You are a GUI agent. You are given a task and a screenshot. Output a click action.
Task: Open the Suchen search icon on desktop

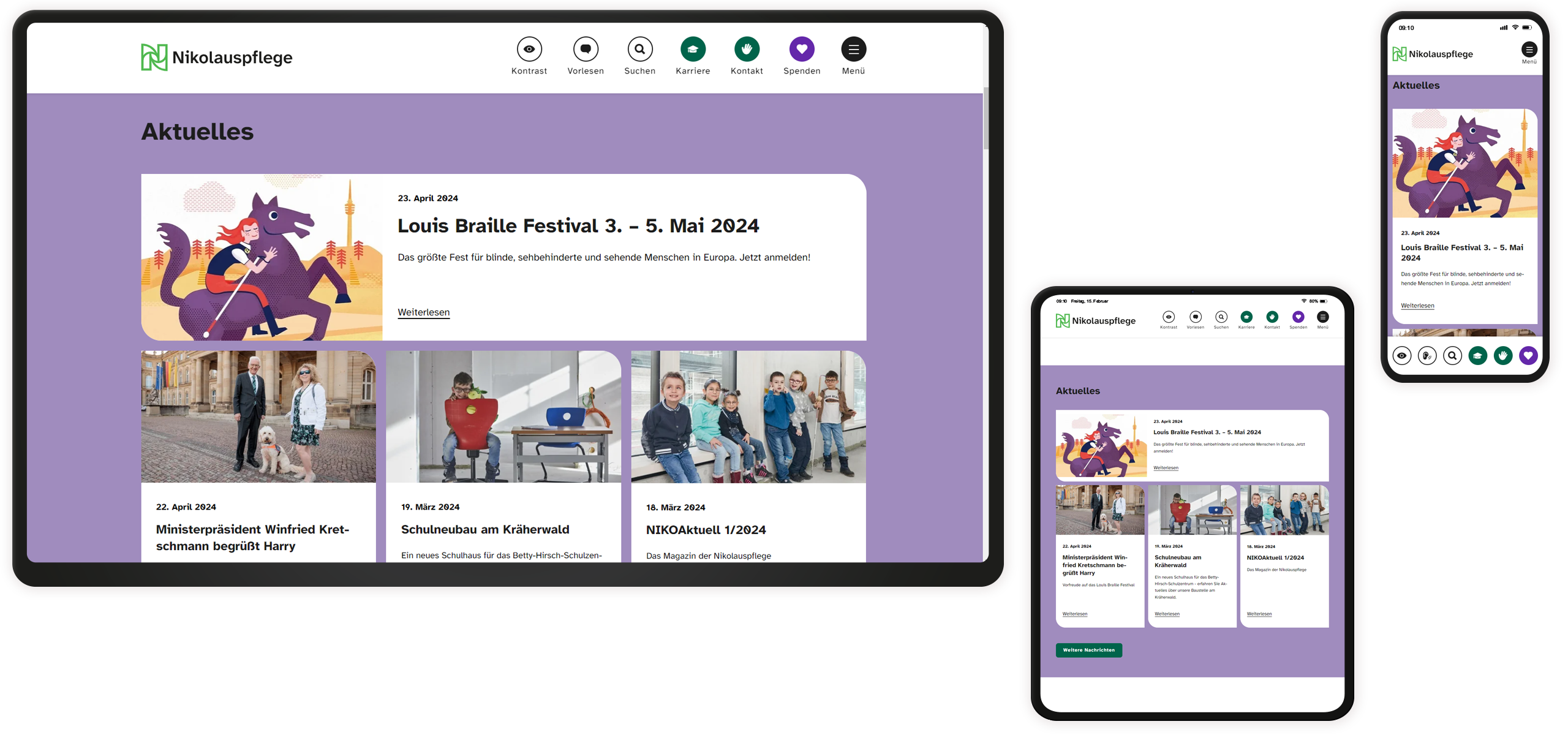[639, 48]
